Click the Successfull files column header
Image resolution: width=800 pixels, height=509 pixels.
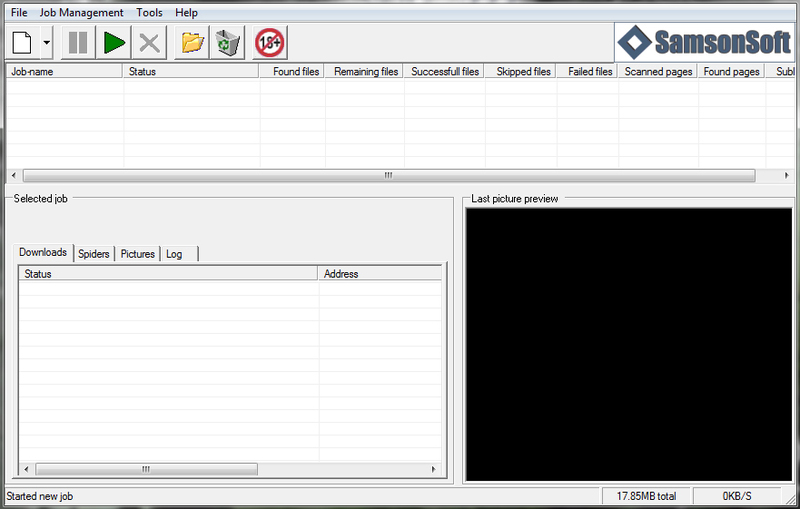[x=444, y=71]
